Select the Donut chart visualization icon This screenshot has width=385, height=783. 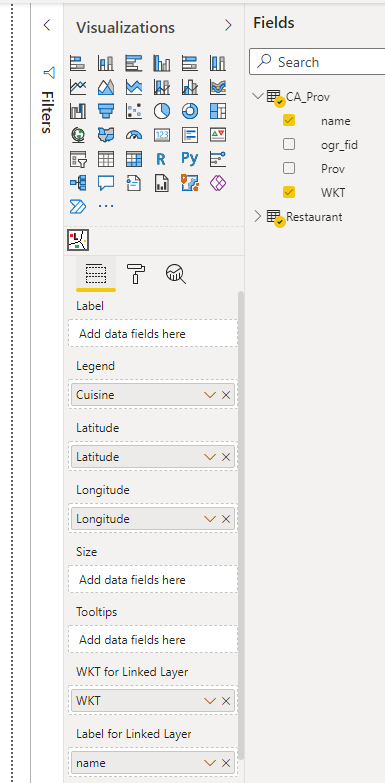[190, 111]
